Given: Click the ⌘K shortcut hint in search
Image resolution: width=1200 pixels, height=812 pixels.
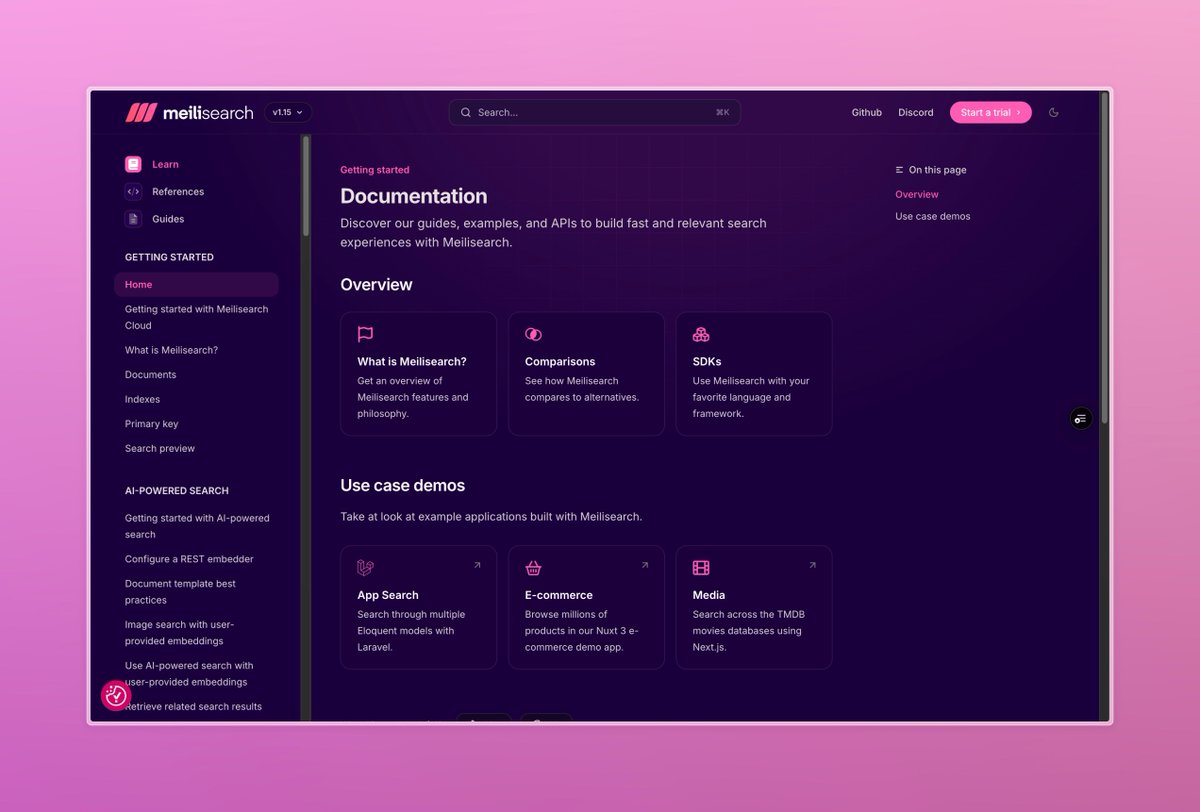Looking at the screenshot, I should click(722, 113).
